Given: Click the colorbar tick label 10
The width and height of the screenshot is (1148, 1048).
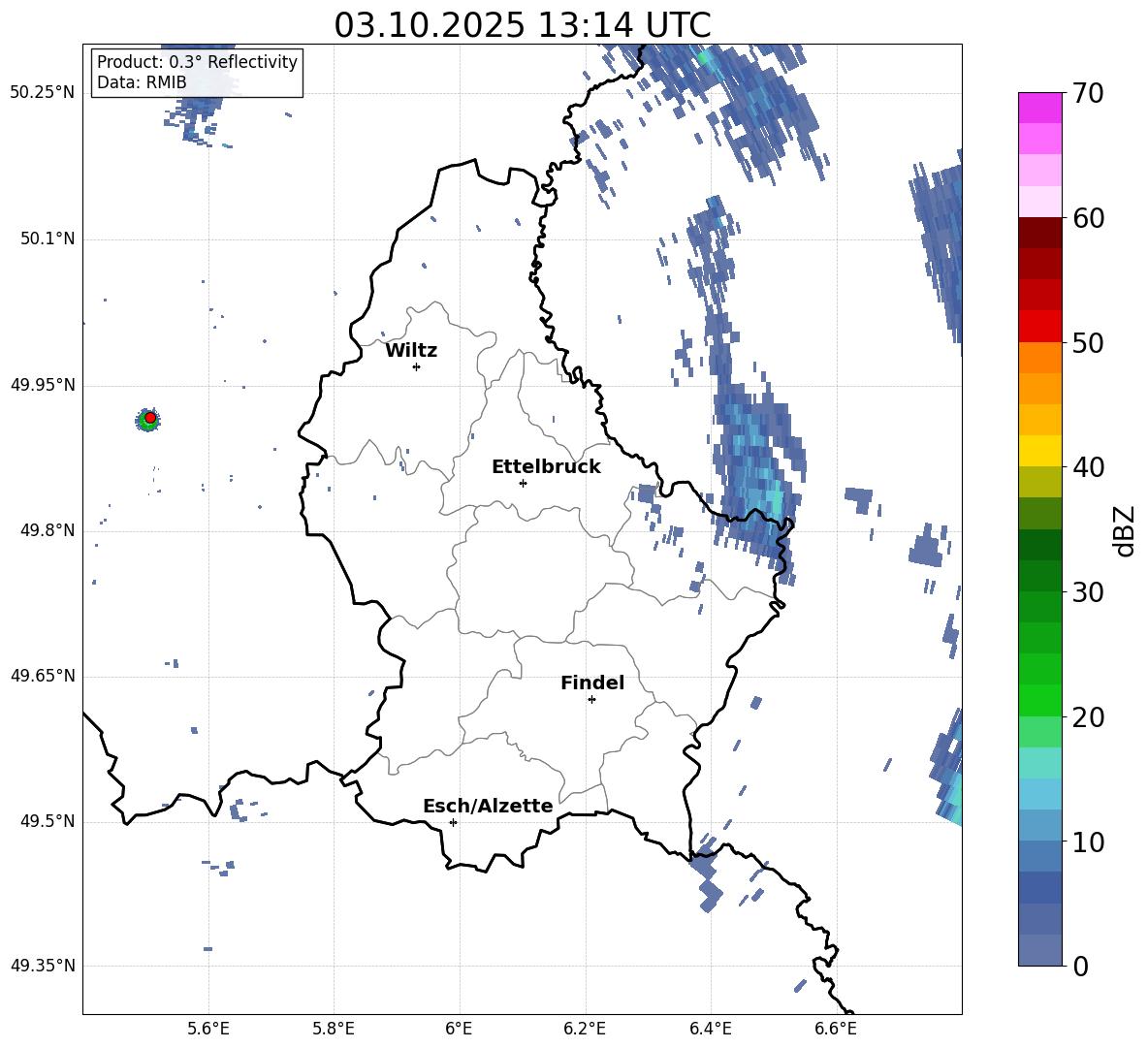Looking at the screenshot, I should click(x=1088, y=842).
